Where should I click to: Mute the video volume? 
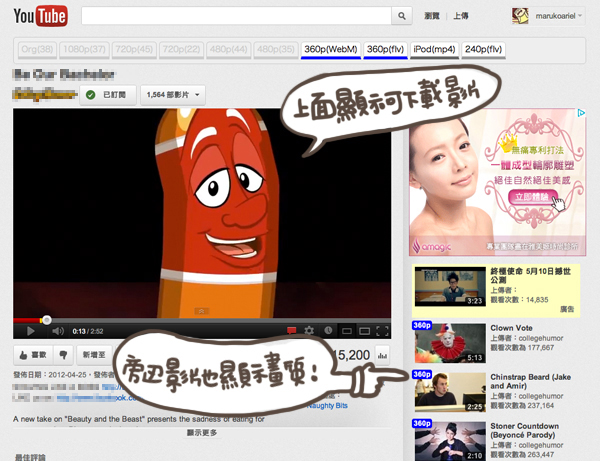point(58,331)
